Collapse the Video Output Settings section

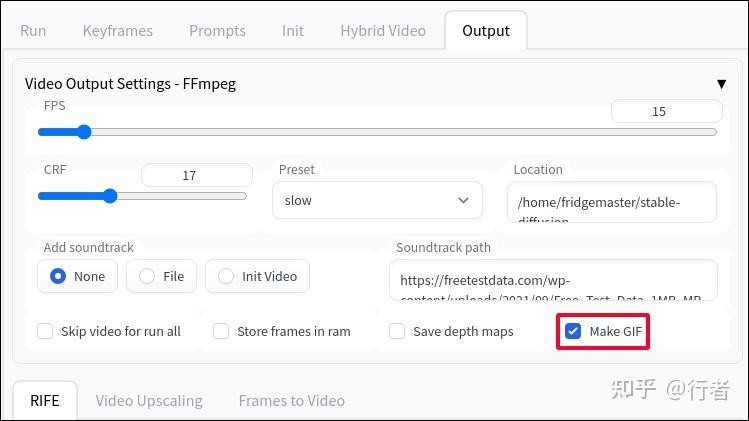(720, 84)
